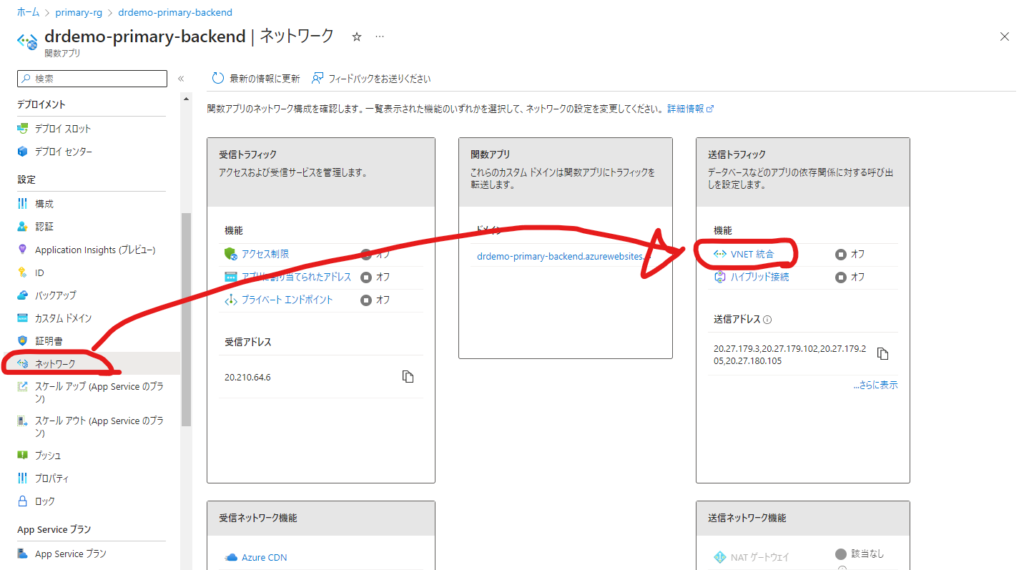Click NAT ゲートウェイ feature
Image resolution: width=1024 pixels, height=570 pixels.
click(x=760, y=557)
